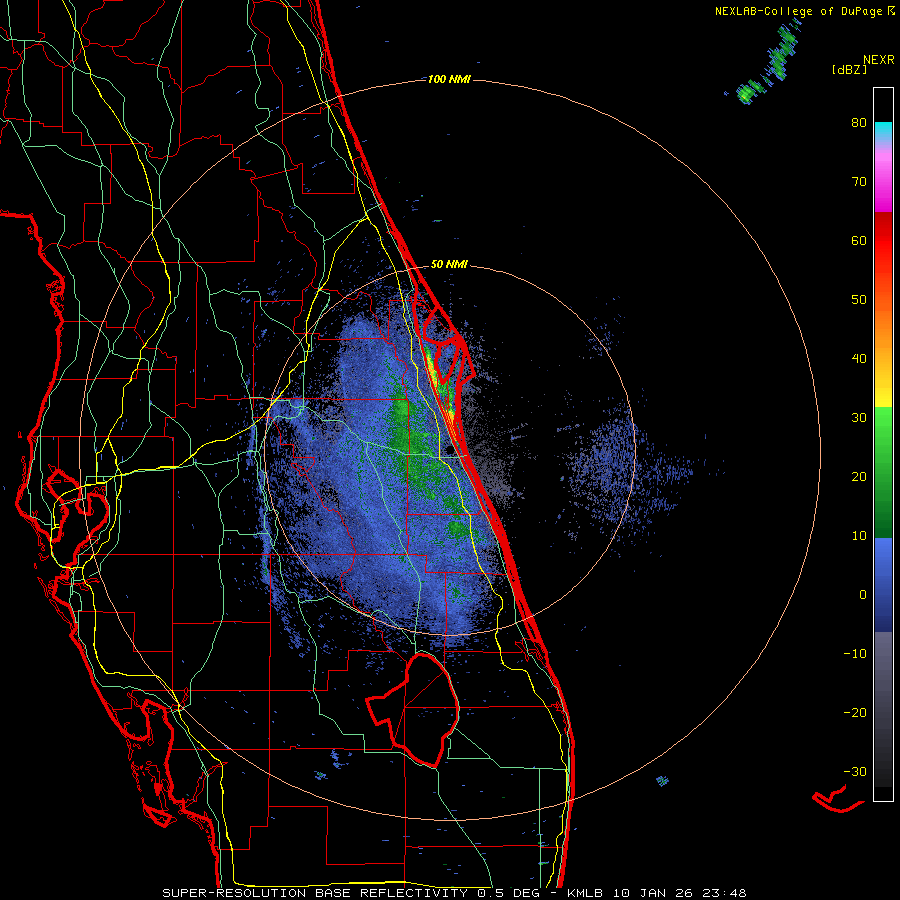Select the 60 value on the dBZ scale
The image size is (900, 900).
pos(859,240)
